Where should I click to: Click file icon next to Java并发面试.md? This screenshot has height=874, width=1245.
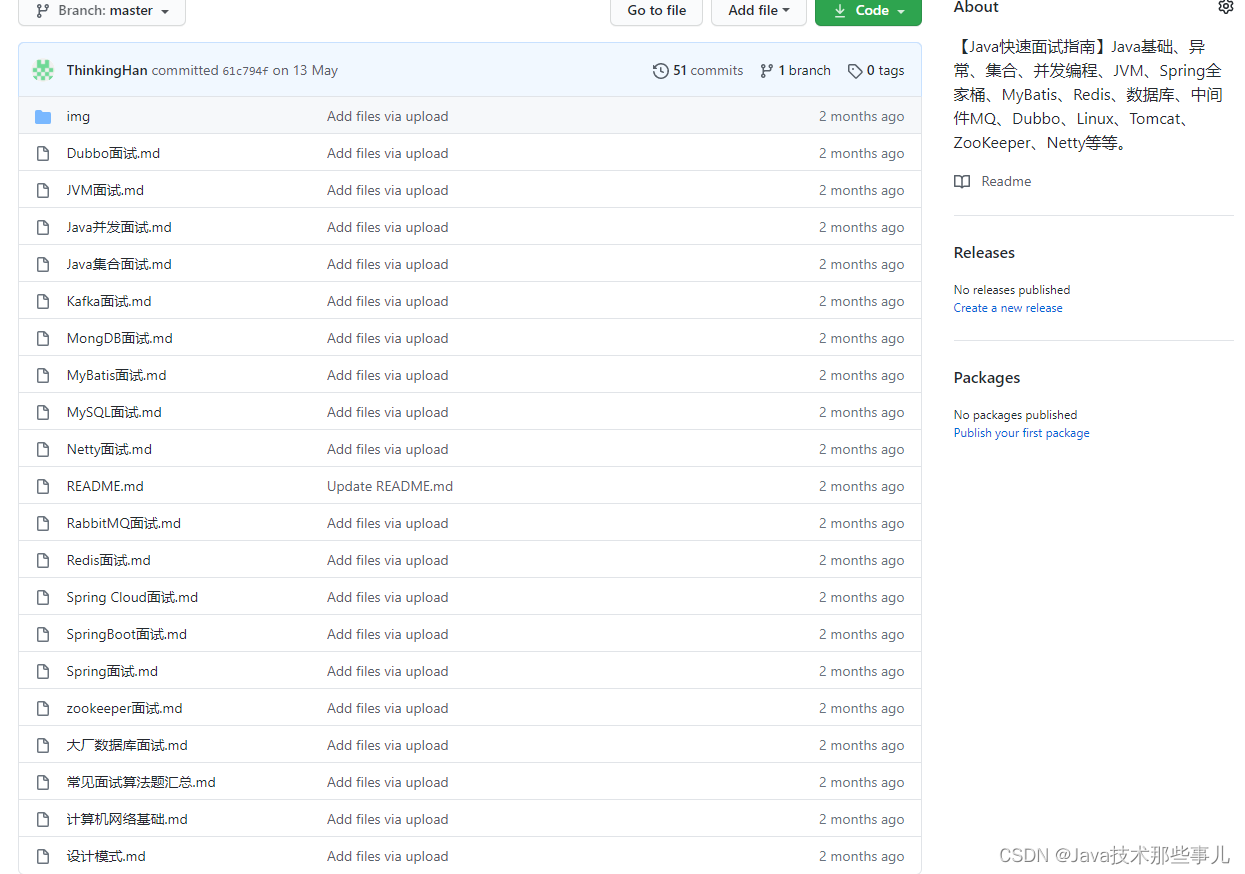click(x=43, y=228)
